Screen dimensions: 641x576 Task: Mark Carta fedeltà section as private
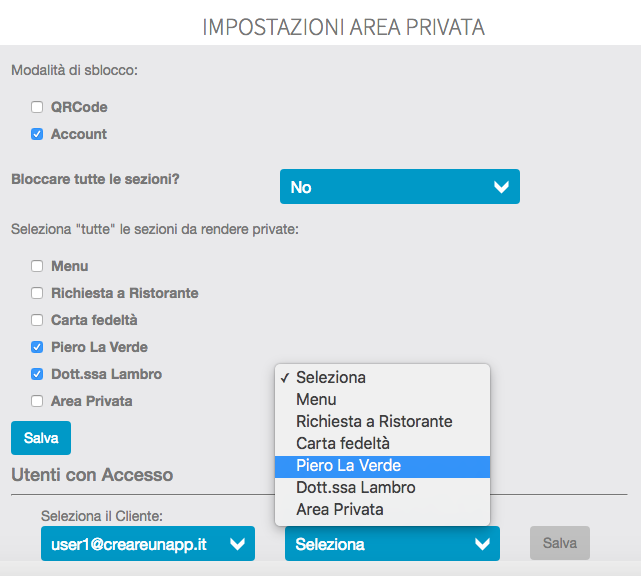(x=37, y=320)
